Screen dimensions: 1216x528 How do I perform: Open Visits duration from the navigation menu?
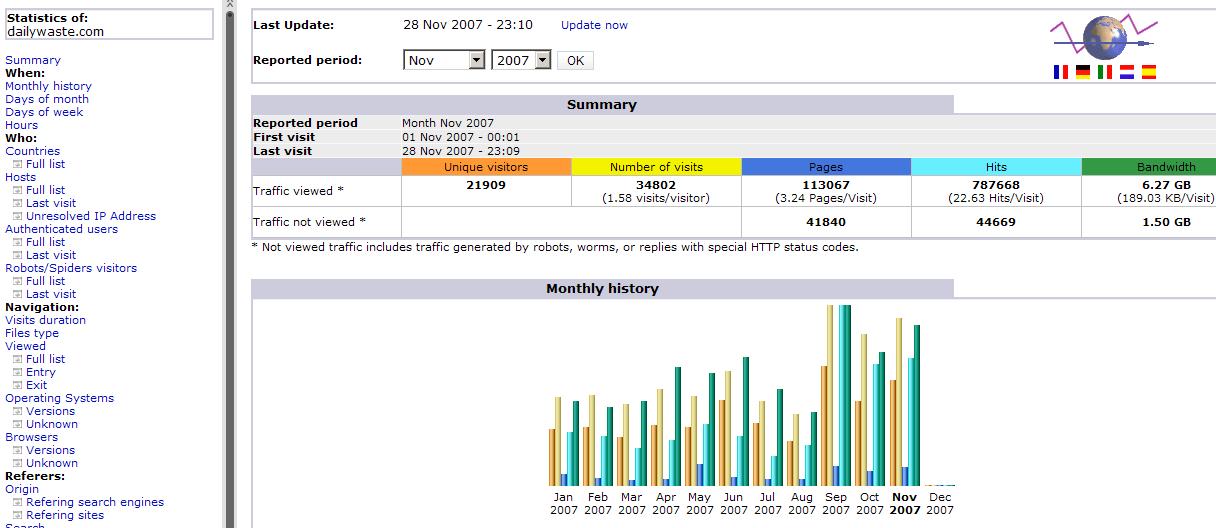point(45,320)
